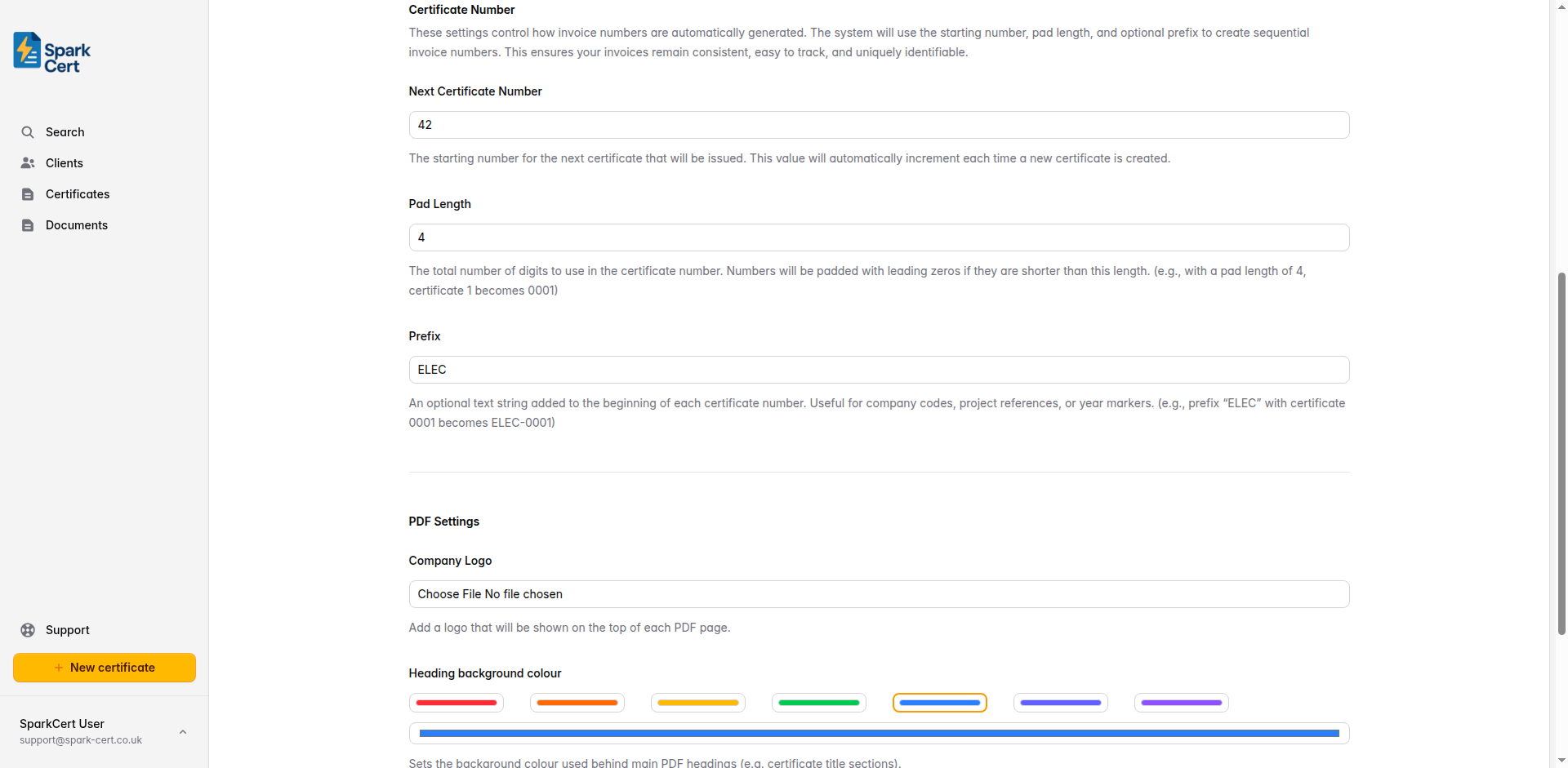The width and height of the screenshot is (1568, 768).
Task: Click the Certificates file icon
Action: pos(28,194)
